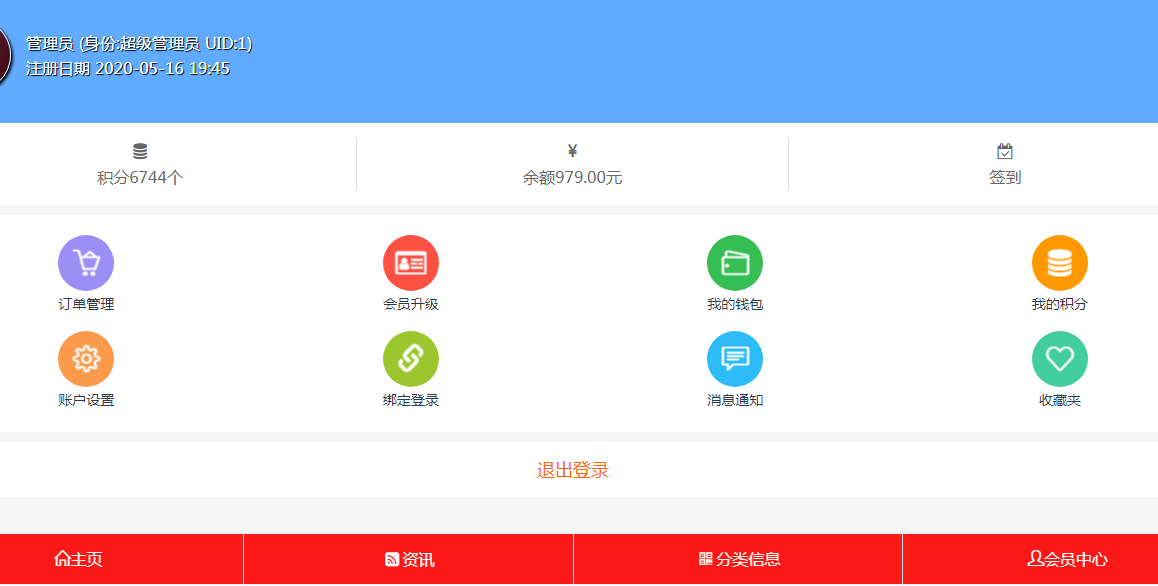Open the purple shopping cart order icon

(x=86, y=263)
